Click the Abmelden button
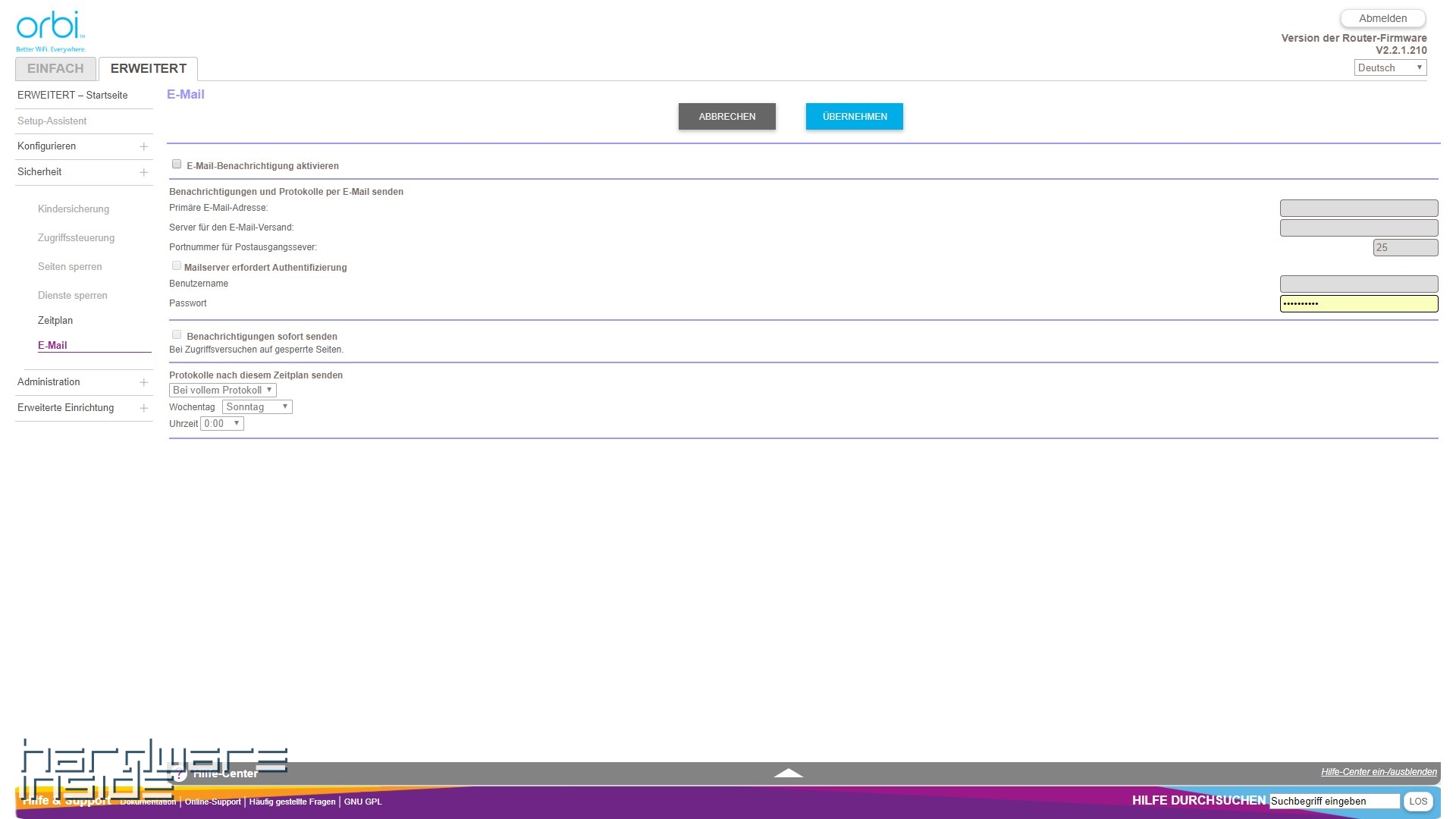Screen dimensions: 1456x819 coord(1382,18)
